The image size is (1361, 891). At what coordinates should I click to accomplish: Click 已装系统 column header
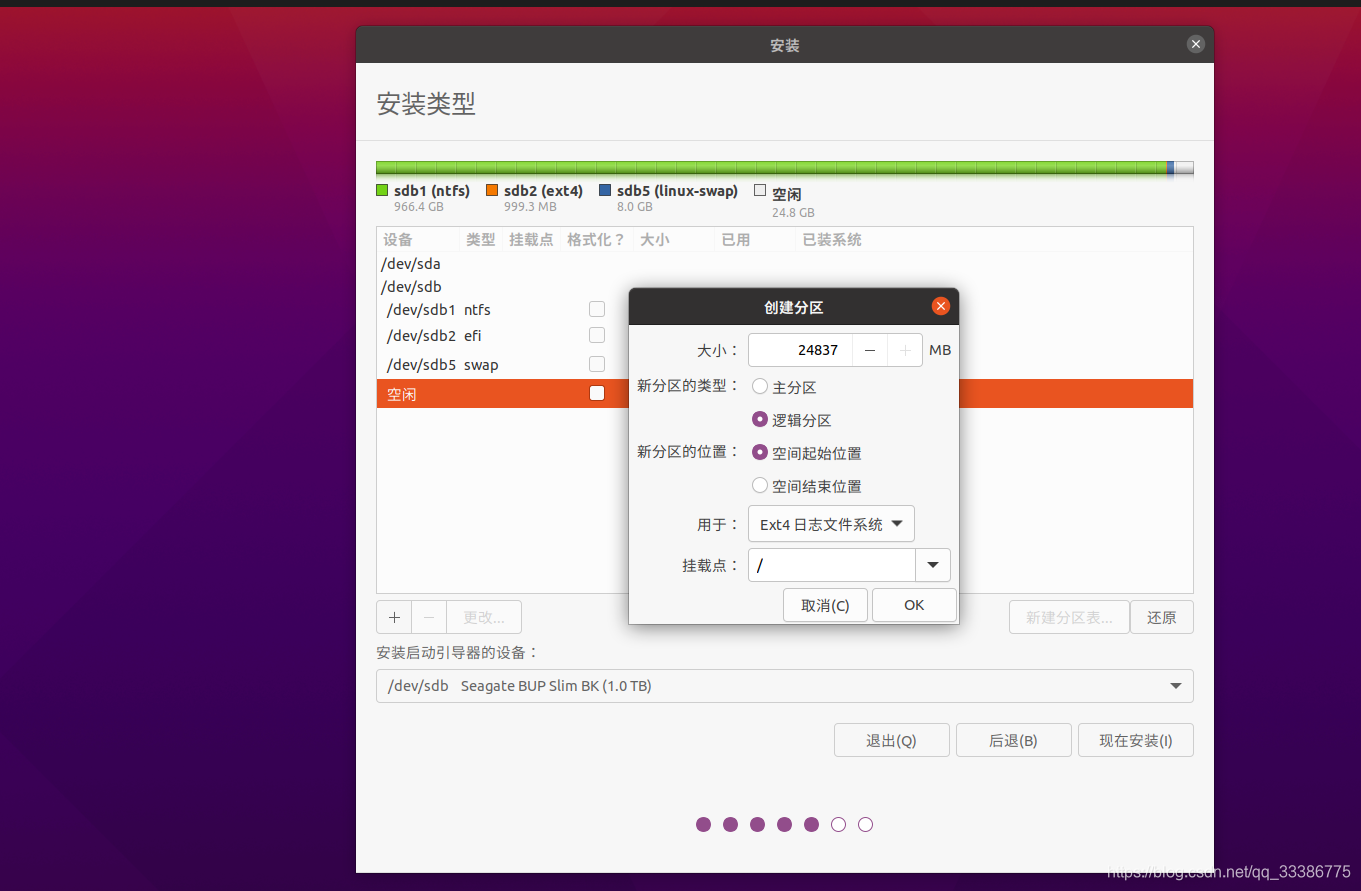point(832,240)
